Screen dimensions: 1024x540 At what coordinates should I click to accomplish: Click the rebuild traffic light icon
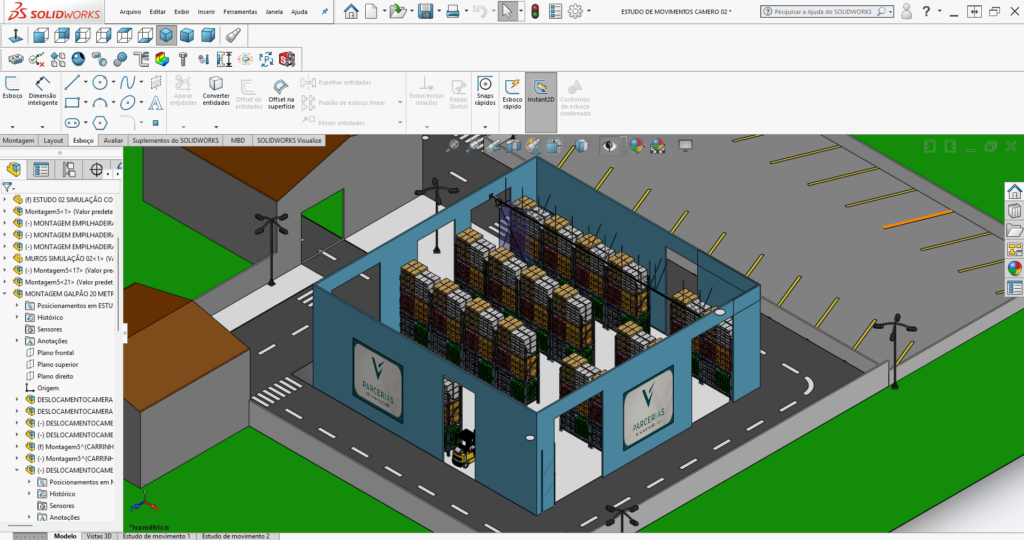click(535, 12)
